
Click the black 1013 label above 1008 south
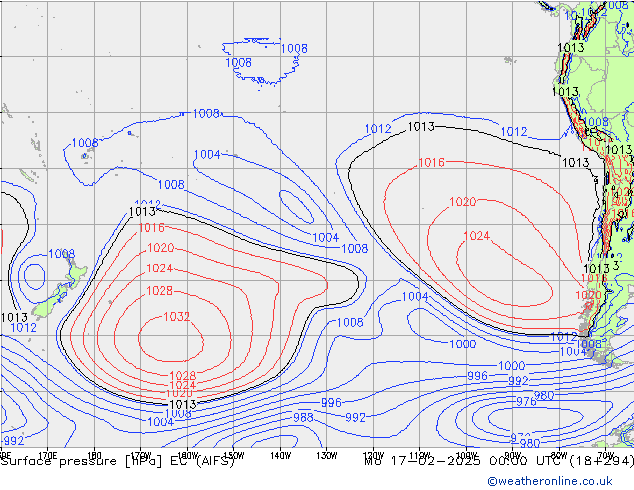183,404
